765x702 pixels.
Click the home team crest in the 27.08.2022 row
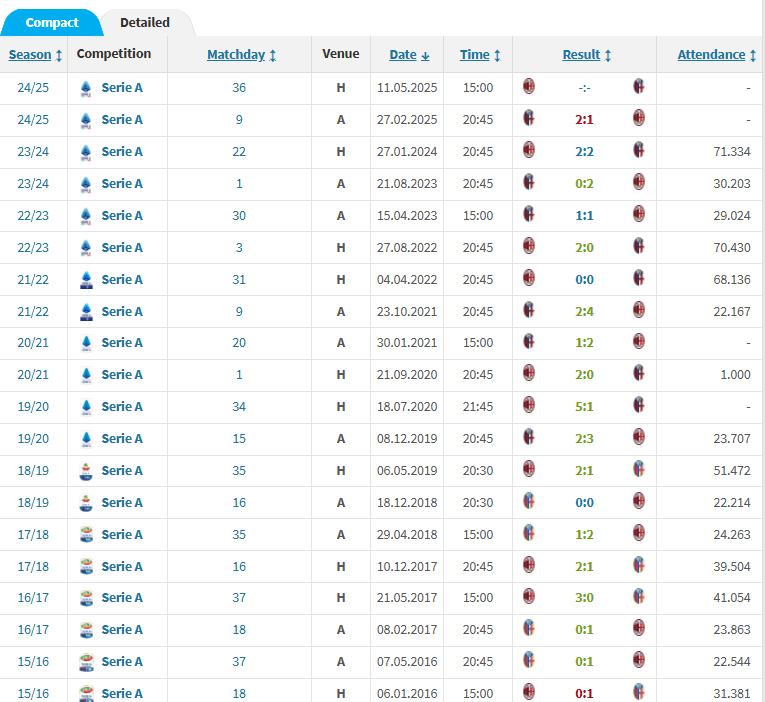click(529, 246)
